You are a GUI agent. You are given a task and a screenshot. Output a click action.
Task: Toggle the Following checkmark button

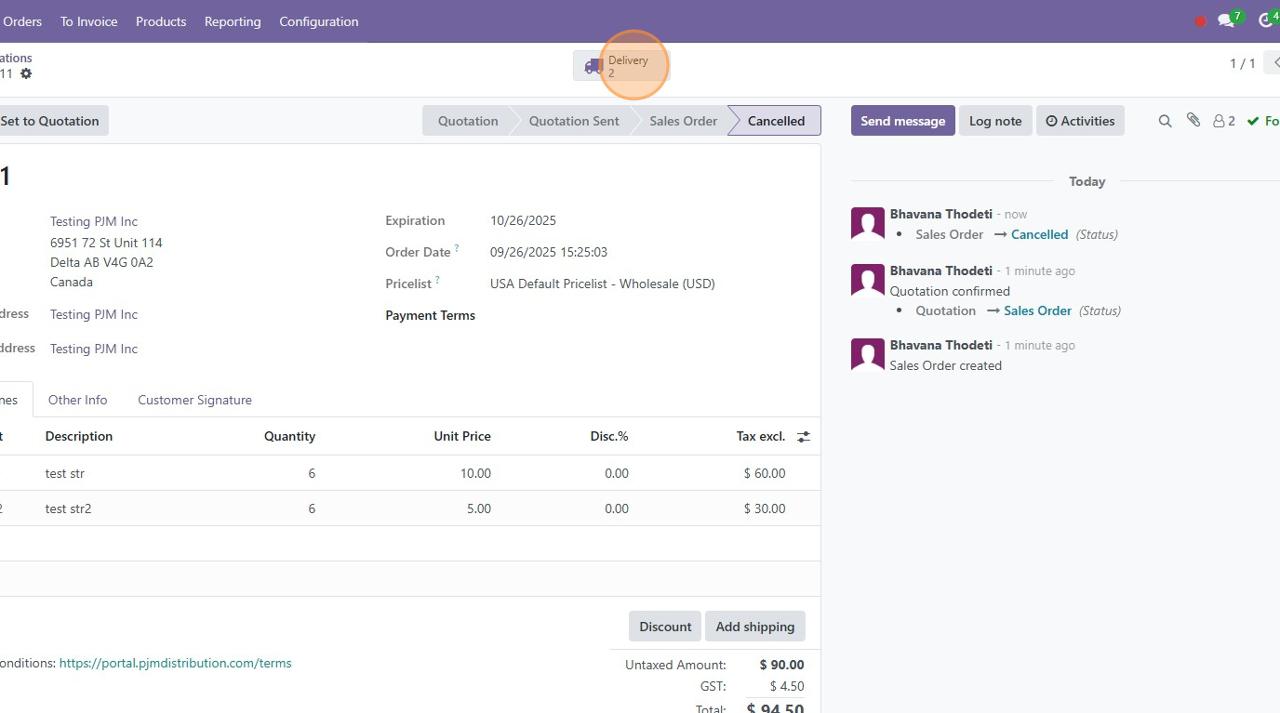[1262, 121]
